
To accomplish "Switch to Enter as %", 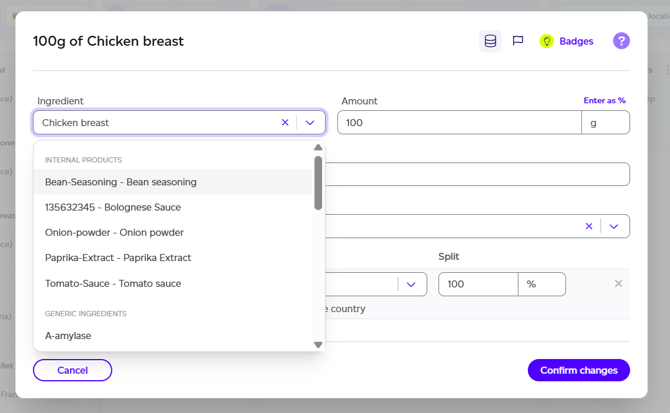I will tap(604, 100).
